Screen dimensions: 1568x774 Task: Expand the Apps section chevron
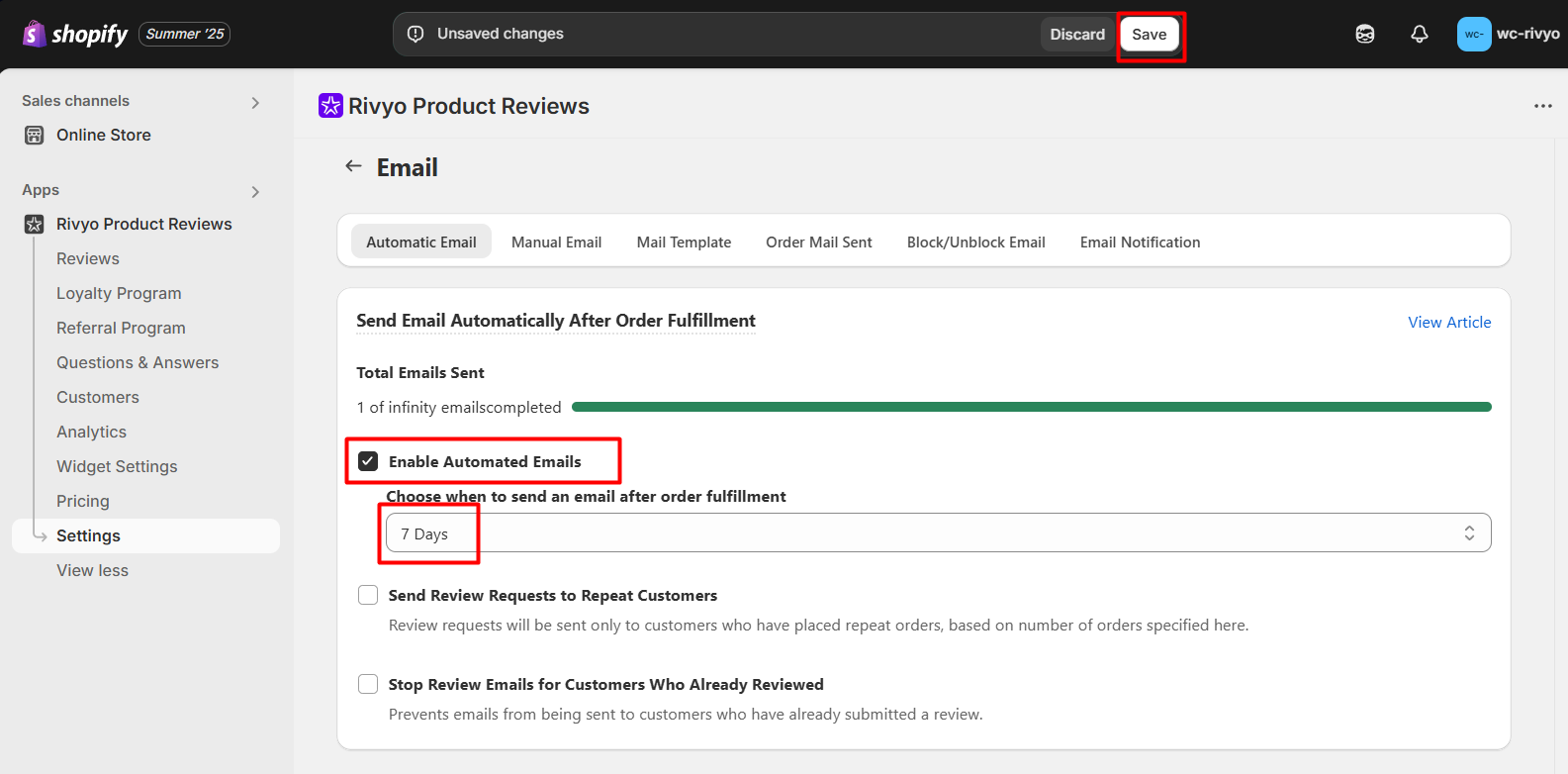point(255,192)
